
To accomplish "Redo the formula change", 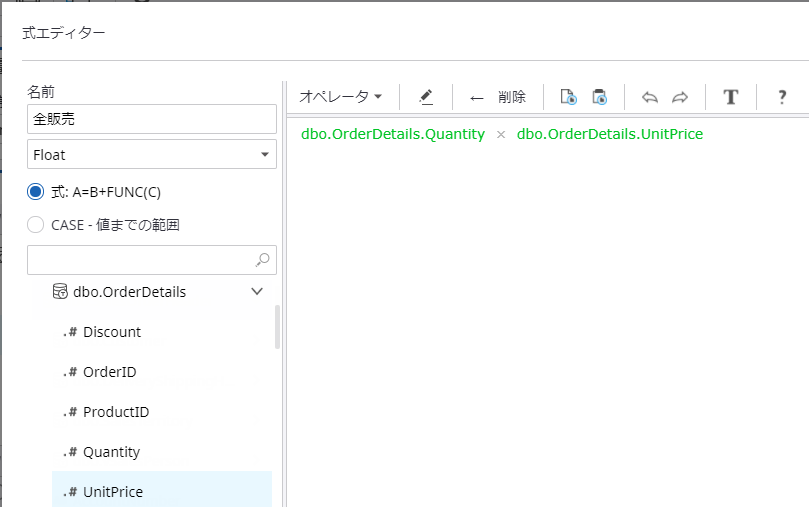I will click(680, 97).
